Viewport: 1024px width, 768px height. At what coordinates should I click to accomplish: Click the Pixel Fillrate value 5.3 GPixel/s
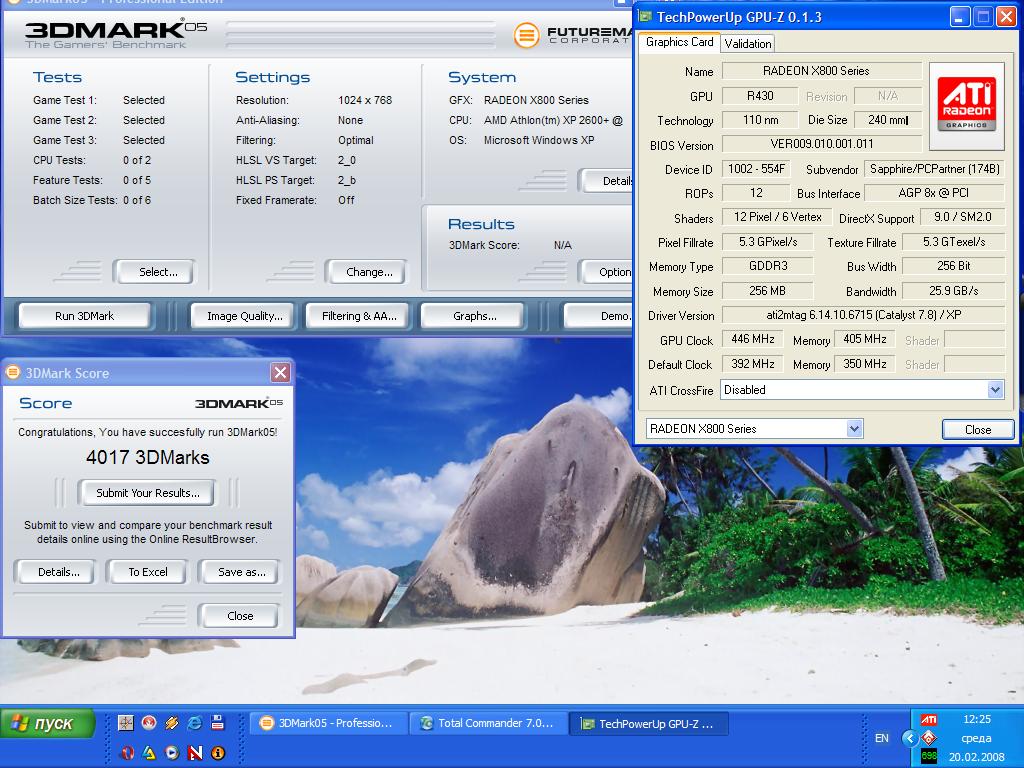(x=767, y=242)
